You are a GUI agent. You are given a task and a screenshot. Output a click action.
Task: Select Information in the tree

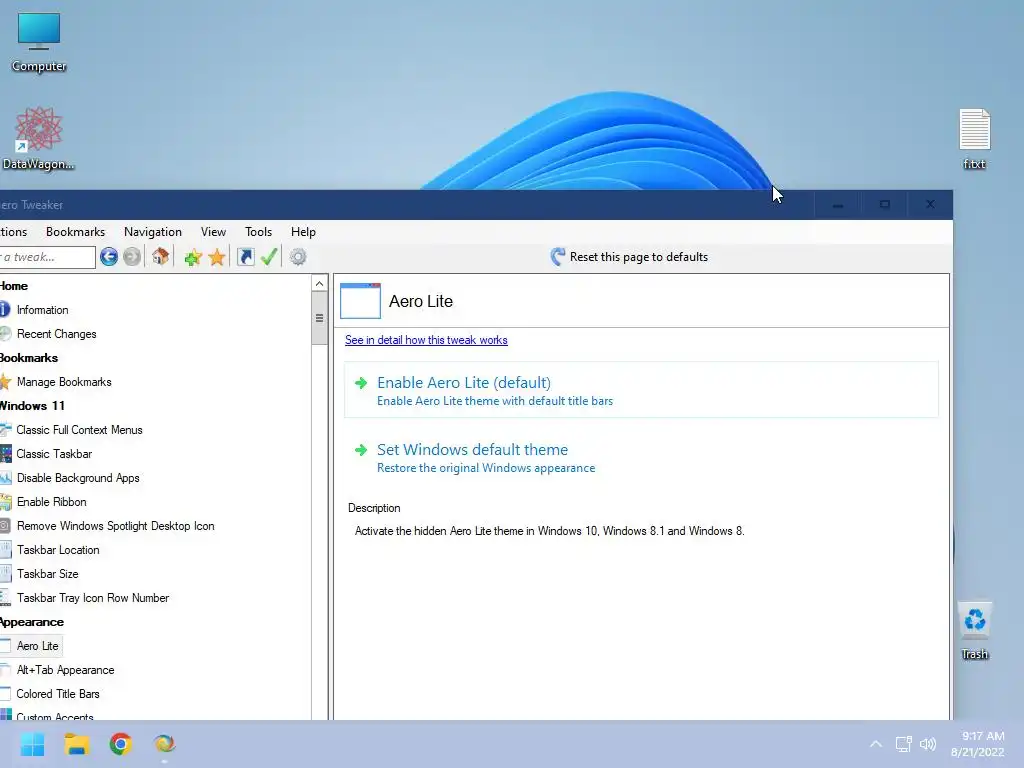click(42, 310)
